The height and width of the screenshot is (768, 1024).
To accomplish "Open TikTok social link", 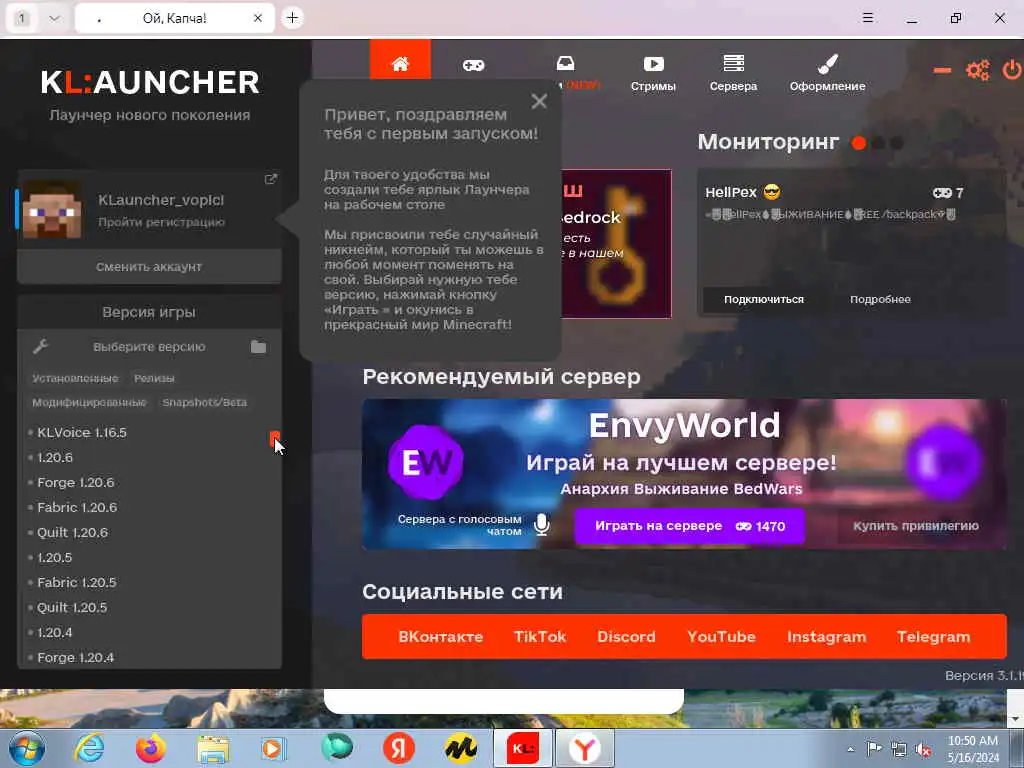I will coord(540,637).
